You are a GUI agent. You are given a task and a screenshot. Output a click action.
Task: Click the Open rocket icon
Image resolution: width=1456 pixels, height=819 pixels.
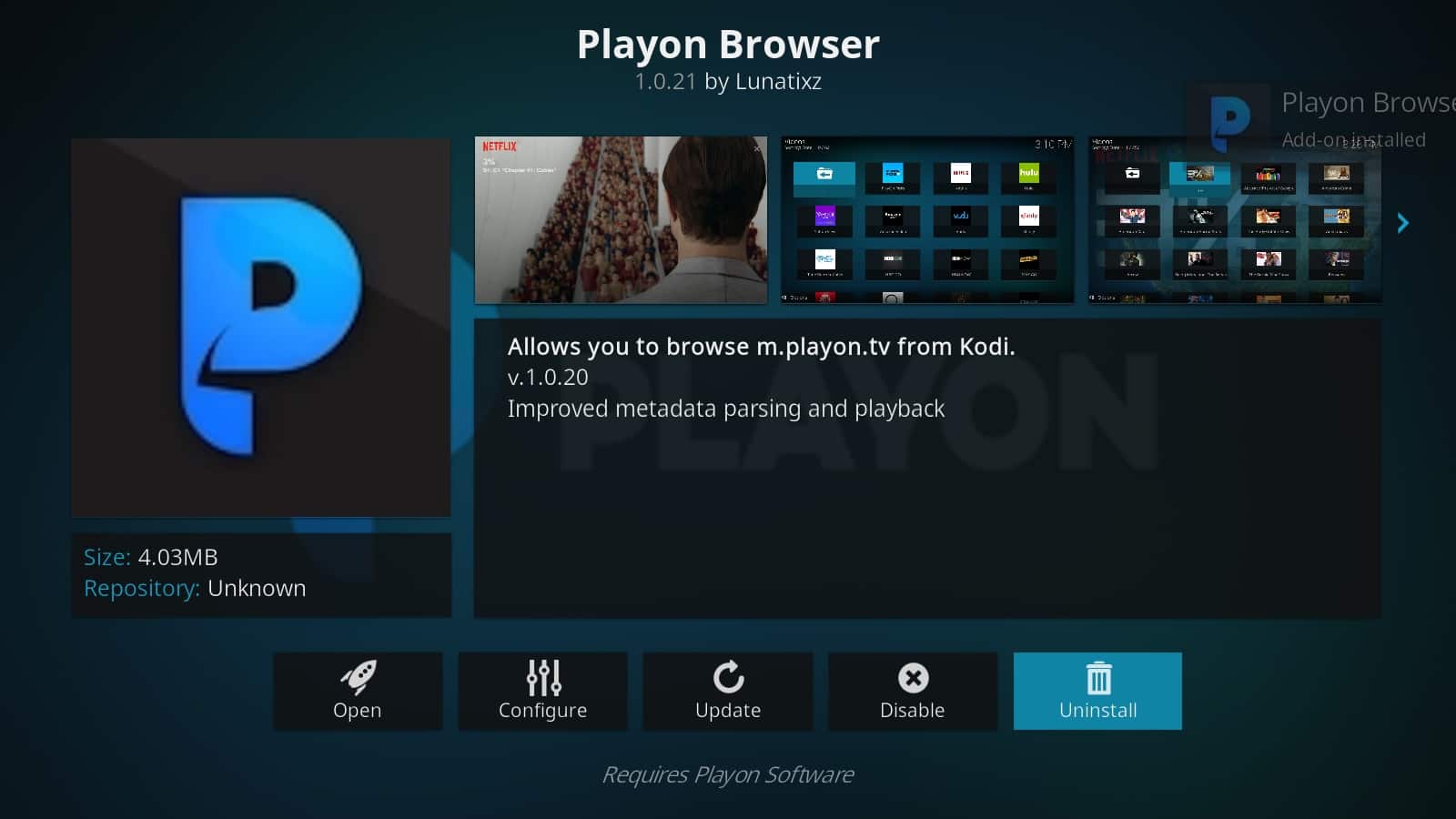click(358, 677)
